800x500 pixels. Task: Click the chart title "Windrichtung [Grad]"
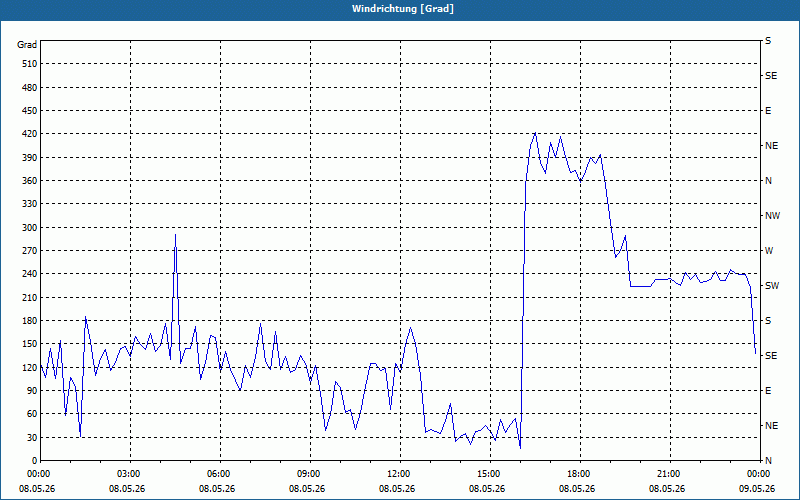403,9
